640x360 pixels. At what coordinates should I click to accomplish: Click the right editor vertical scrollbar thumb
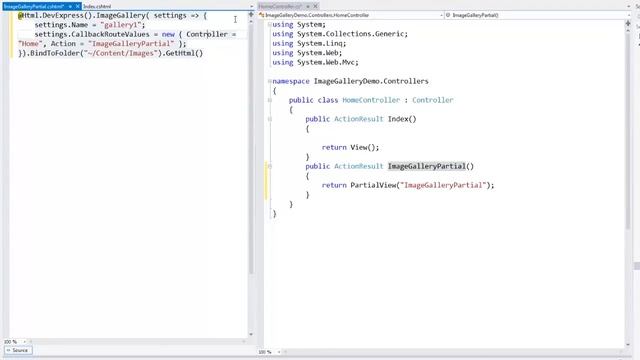pyautogui.click(x=628, y=131)
